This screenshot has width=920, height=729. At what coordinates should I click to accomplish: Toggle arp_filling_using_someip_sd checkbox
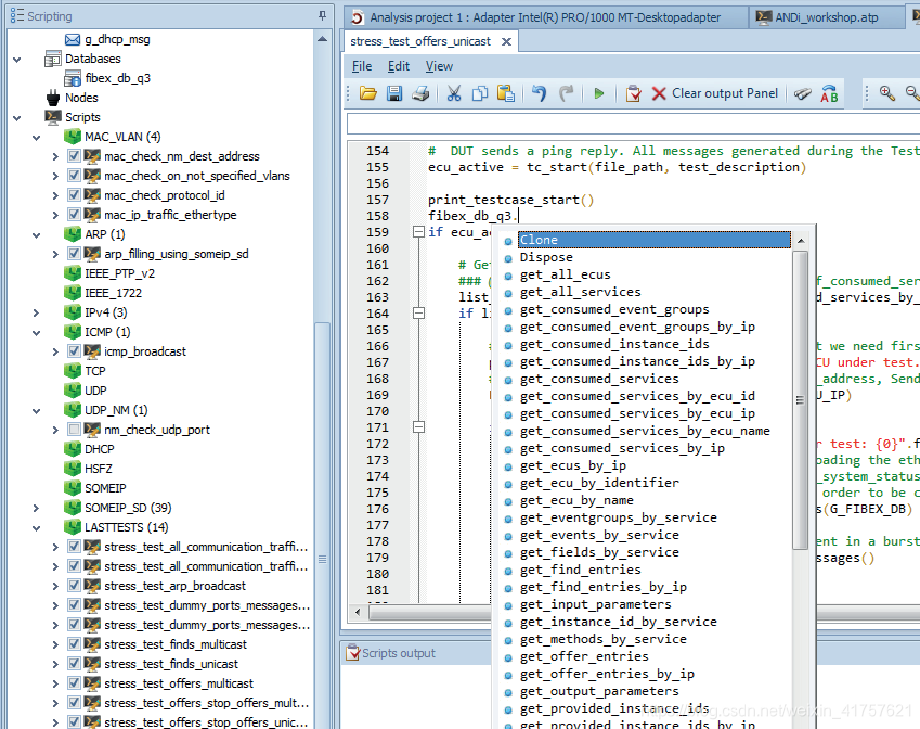click(73, 254)
